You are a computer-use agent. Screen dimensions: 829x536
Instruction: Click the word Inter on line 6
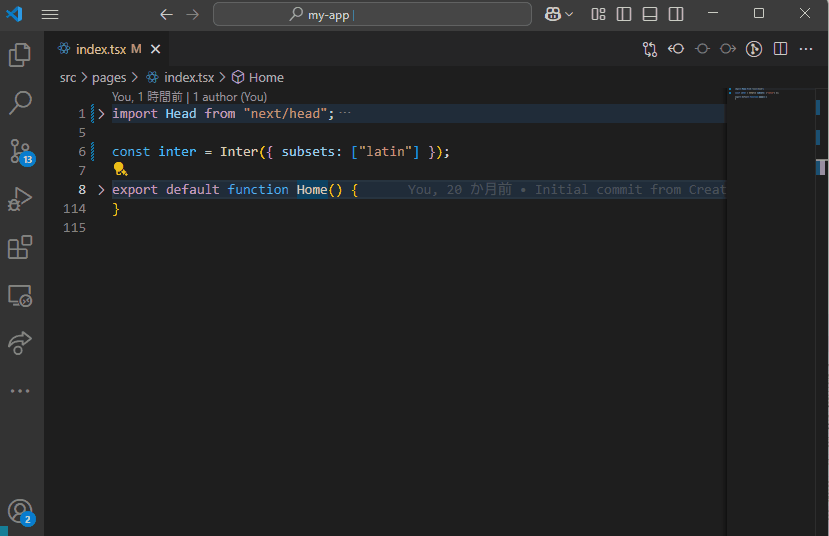pos(239,152)
